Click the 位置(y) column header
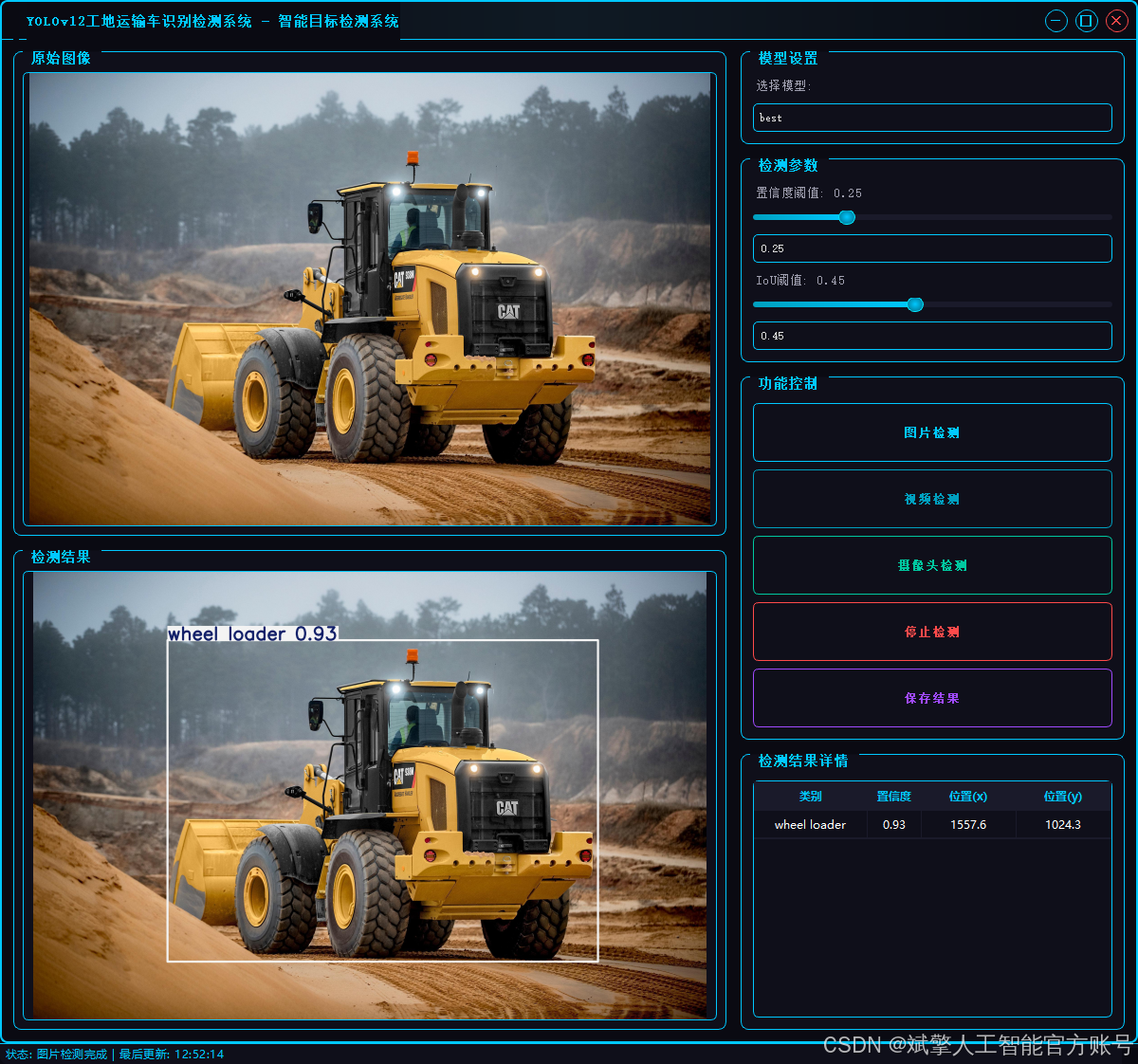1138x1064 pixels. (x=1063, y=797)
